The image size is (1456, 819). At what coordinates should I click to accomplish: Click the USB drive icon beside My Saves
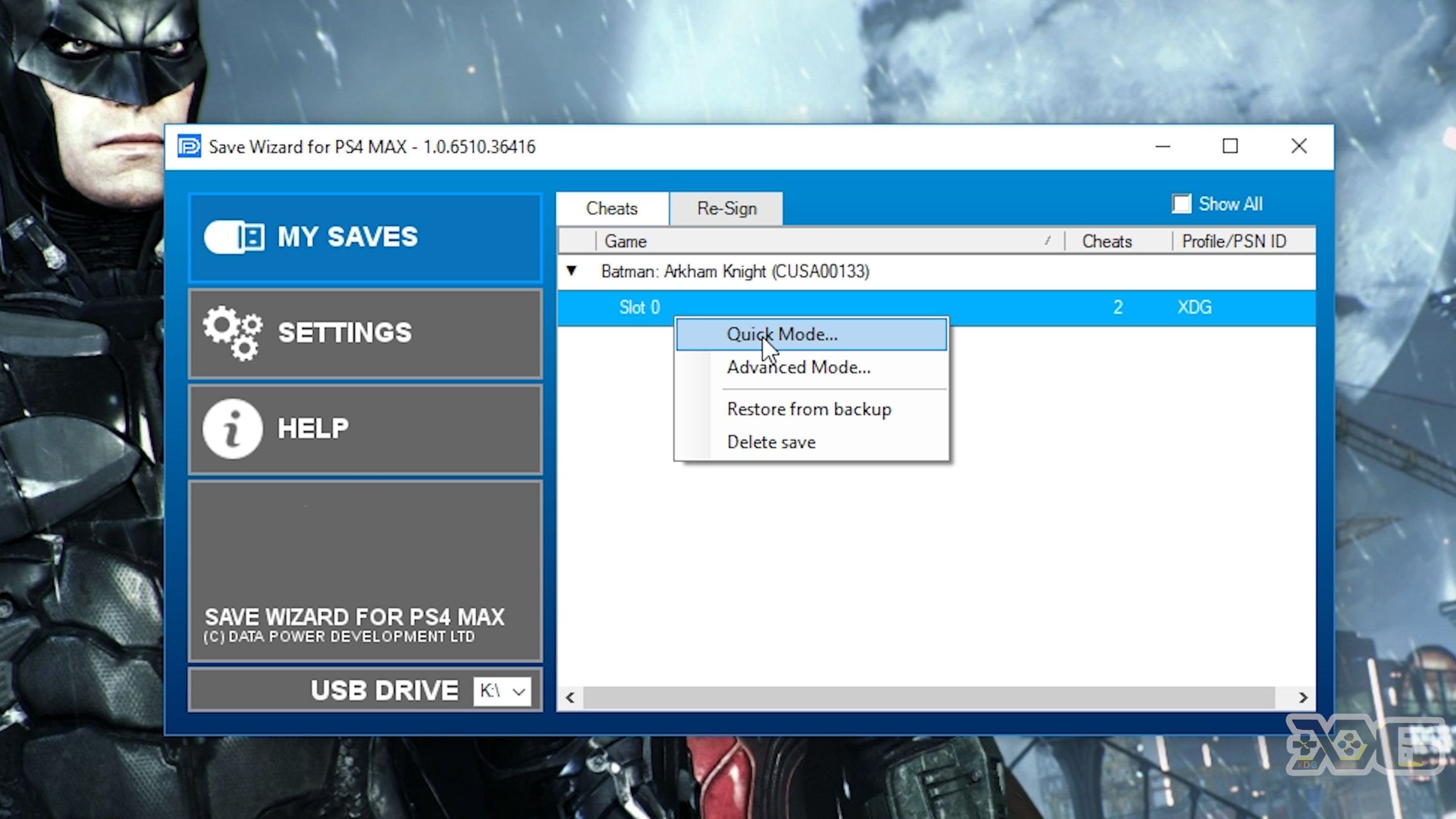pyautogui.click(x=234, y=238)
